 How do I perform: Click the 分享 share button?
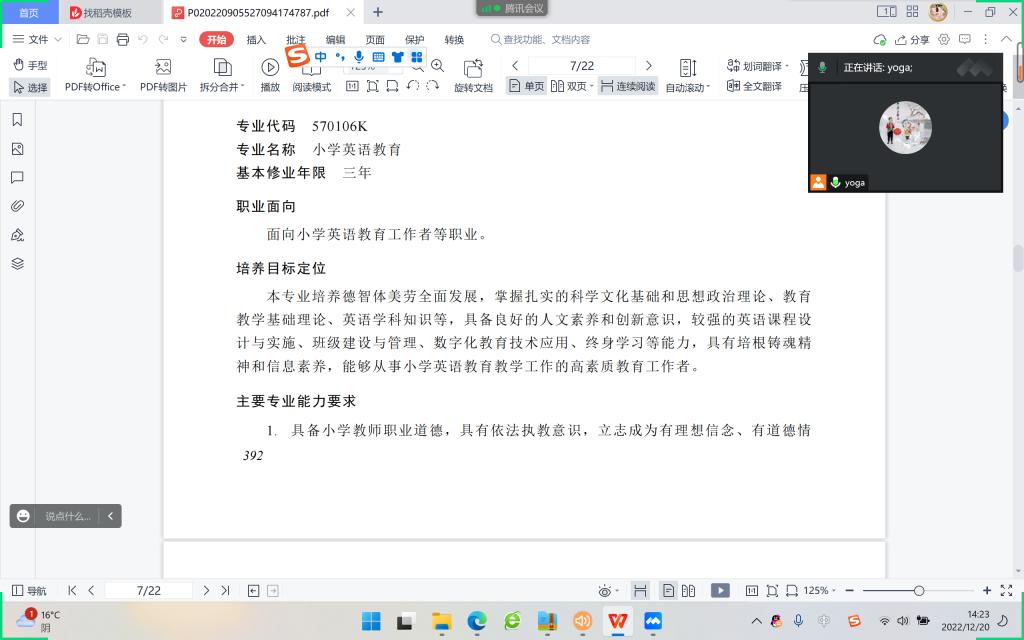tap(912, 40)
